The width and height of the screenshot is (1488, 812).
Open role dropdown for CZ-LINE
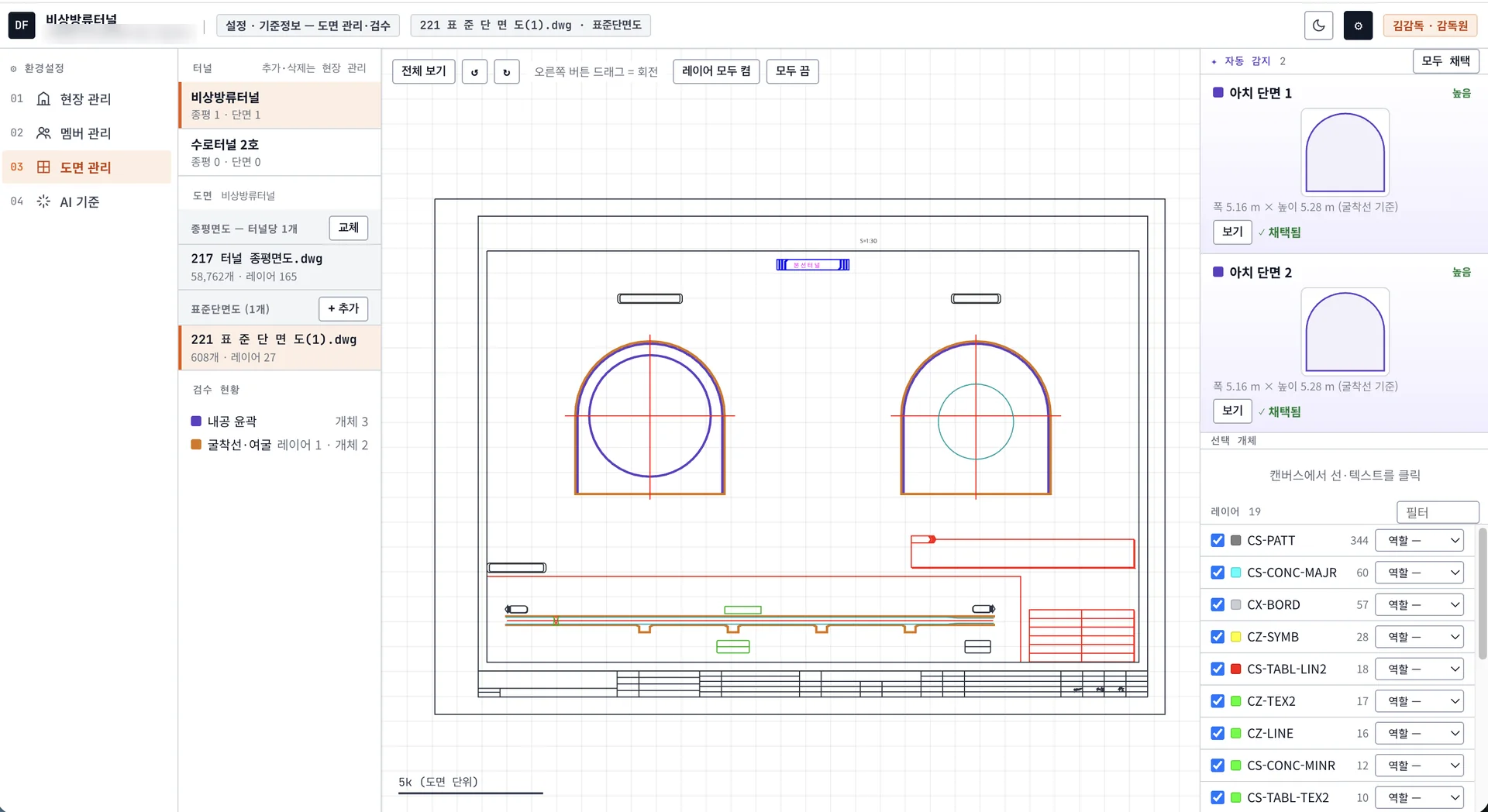point(1420,734)
